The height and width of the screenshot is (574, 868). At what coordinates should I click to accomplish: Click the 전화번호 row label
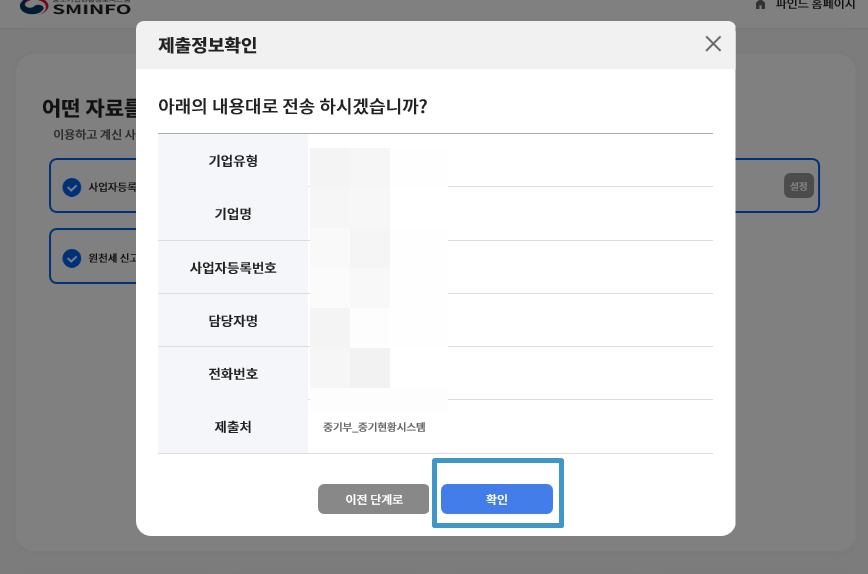click(x=233, y=374)
